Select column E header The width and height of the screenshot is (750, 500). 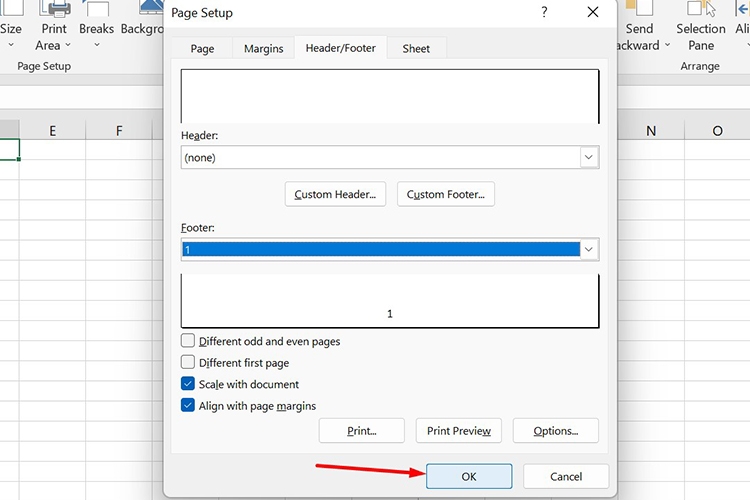[52, 131]
